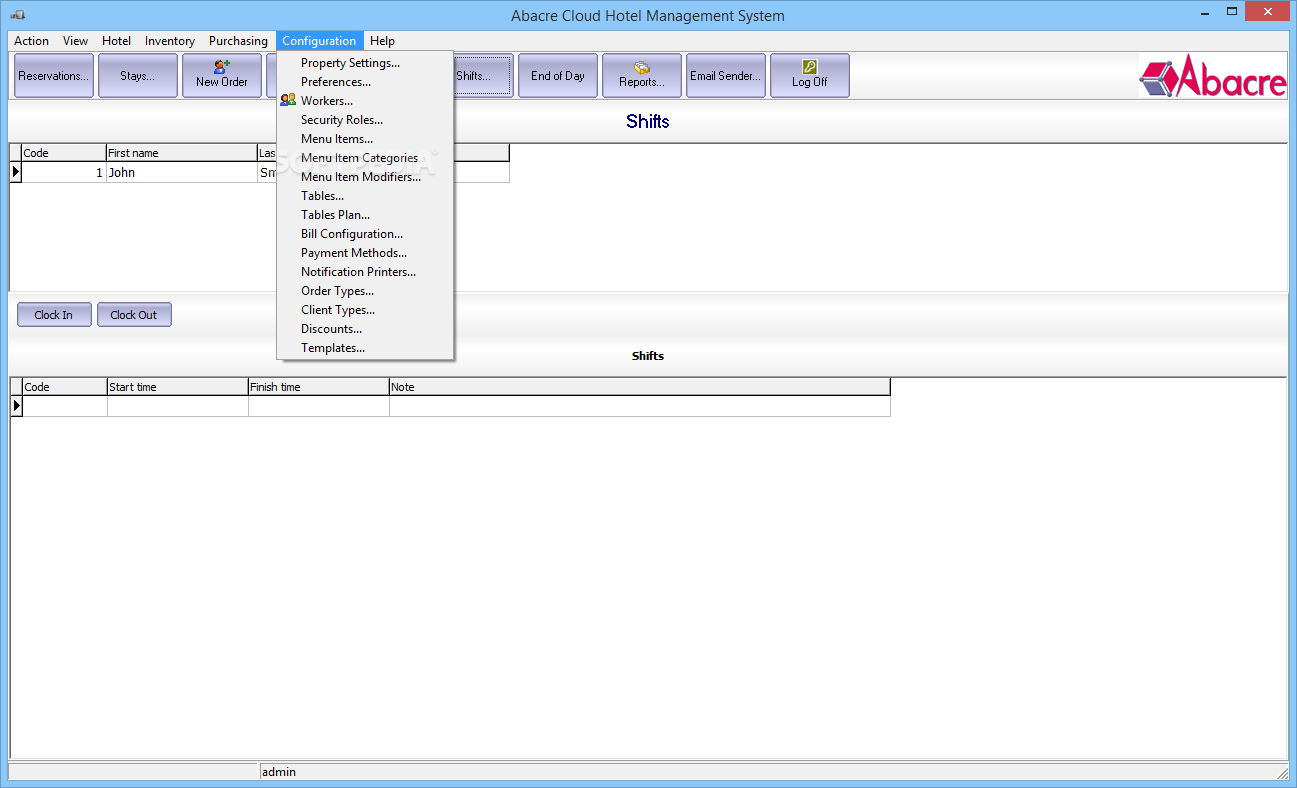Image resolution: width=1297 pixels, height=788 pixels.
Task: Open the Purchasing menu
Action: click(238, 41)
